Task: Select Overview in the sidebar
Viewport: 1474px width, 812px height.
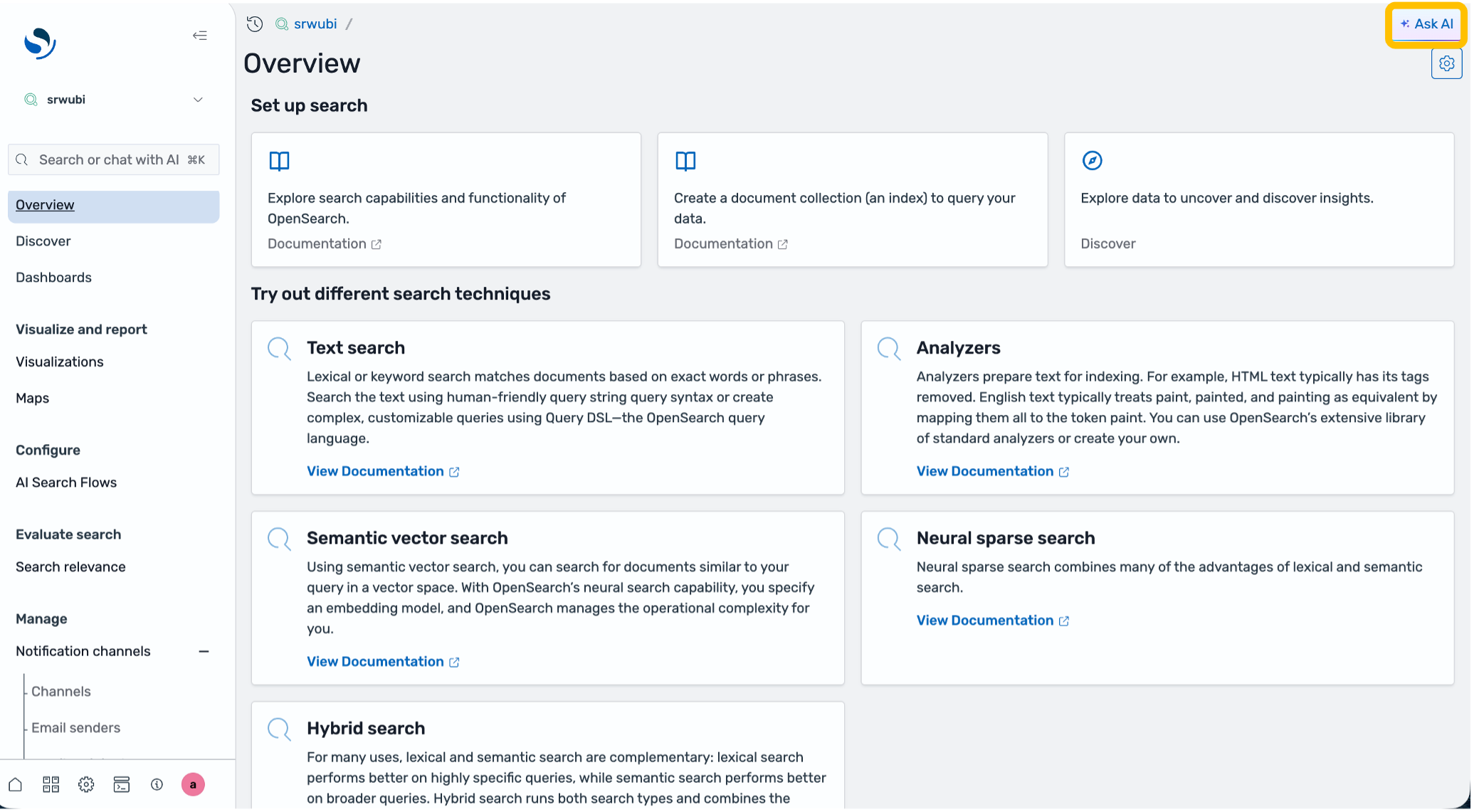Action: tap(114, 206)
